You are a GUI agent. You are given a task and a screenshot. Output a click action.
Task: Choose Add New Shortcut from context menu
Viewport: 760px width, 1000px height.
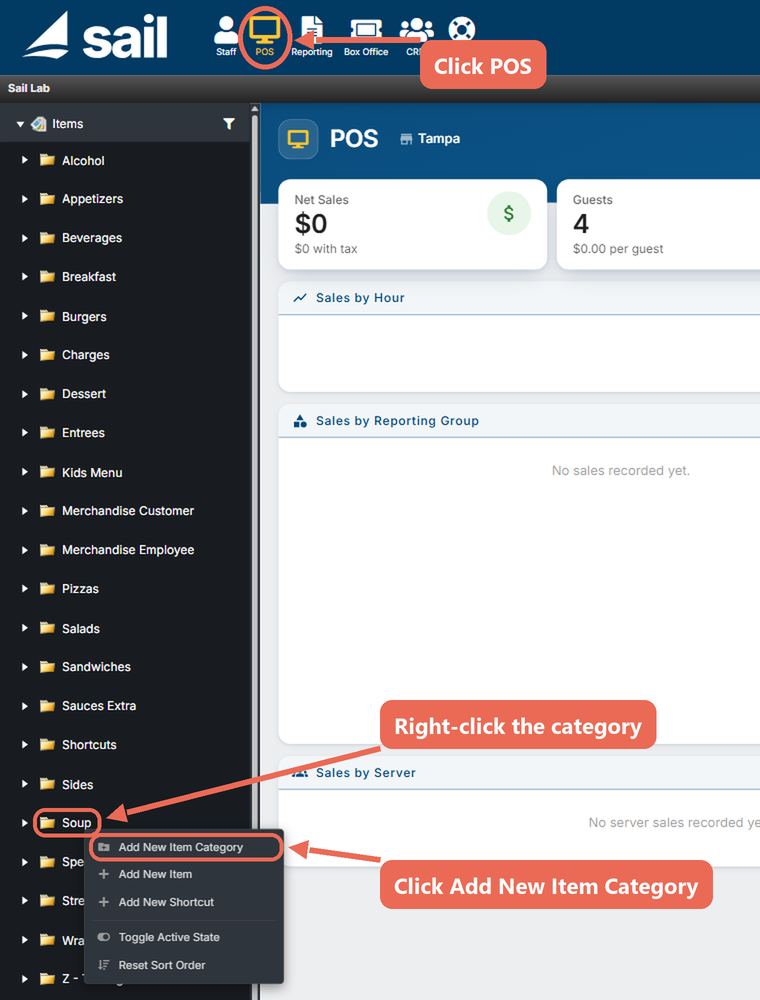click(x=185, y=902)
